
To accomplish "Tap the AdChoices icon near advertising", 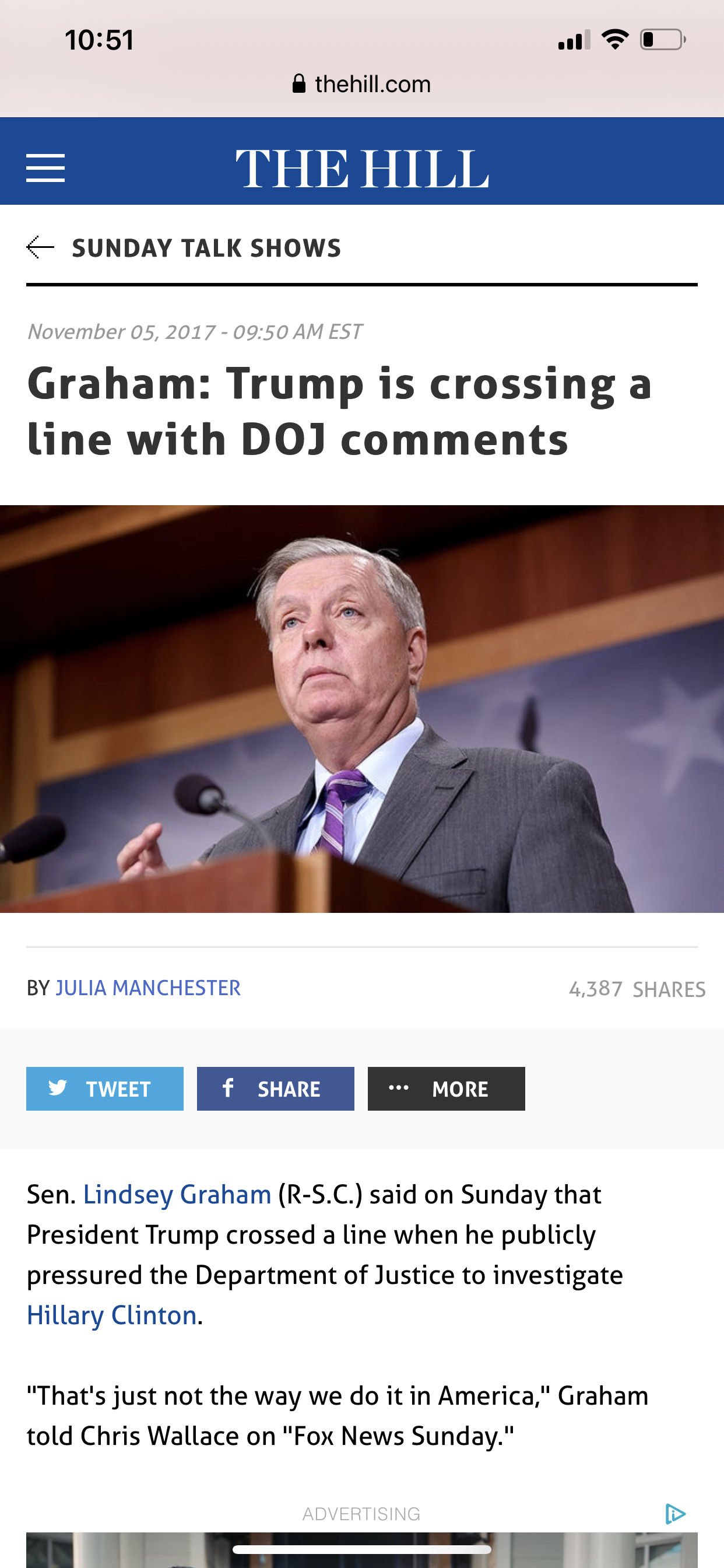I will [674, 1513].
